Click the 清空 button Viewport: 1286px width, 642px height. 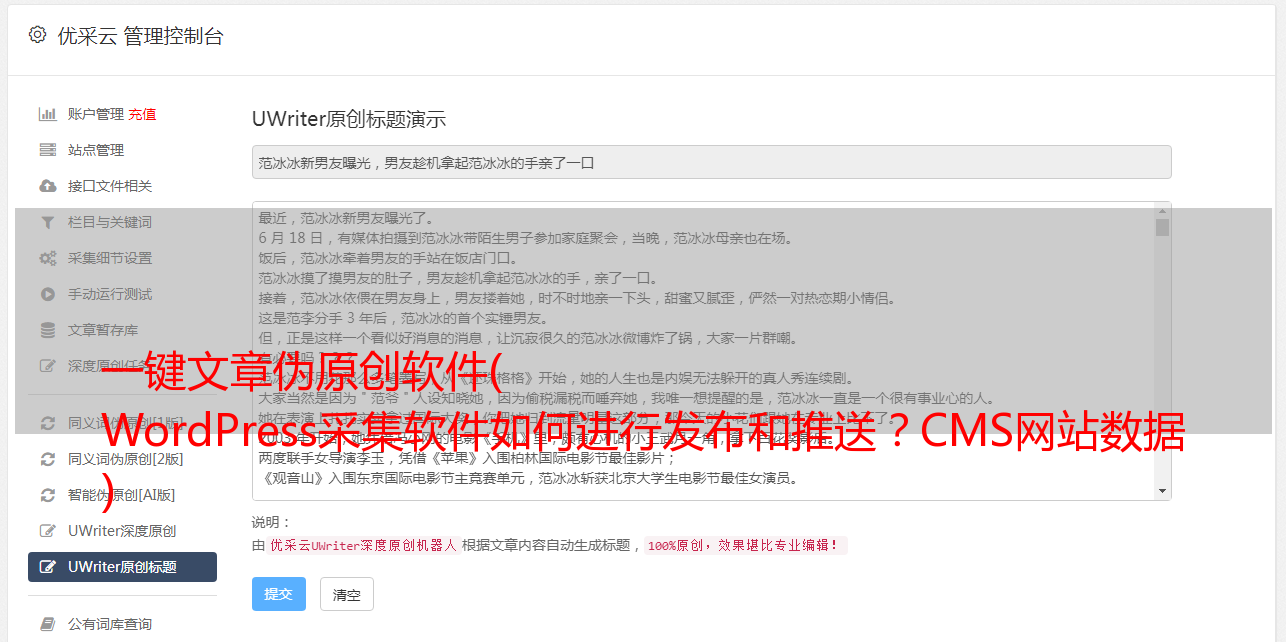[346, 594]
